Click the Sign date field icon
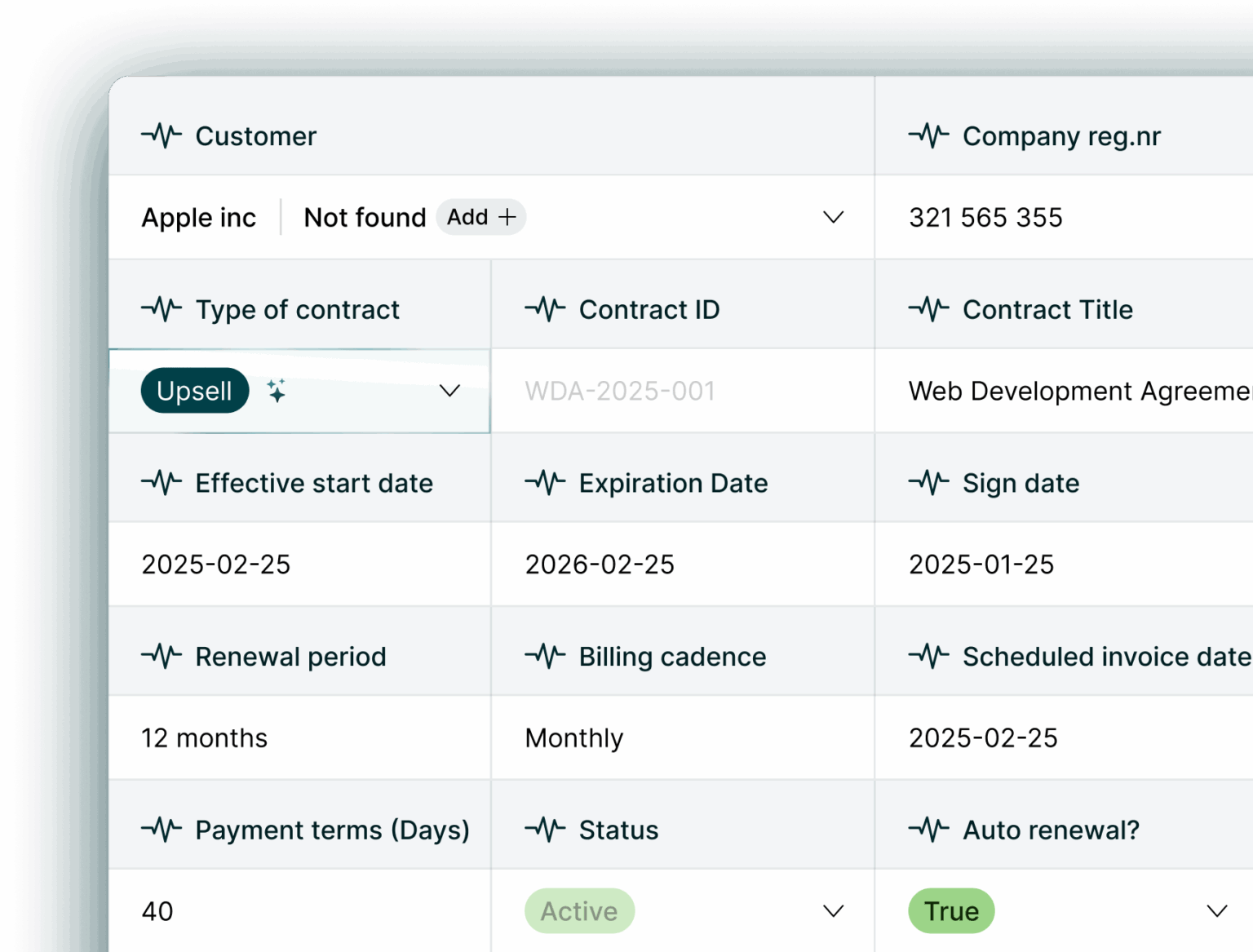 tap(930, 483)
